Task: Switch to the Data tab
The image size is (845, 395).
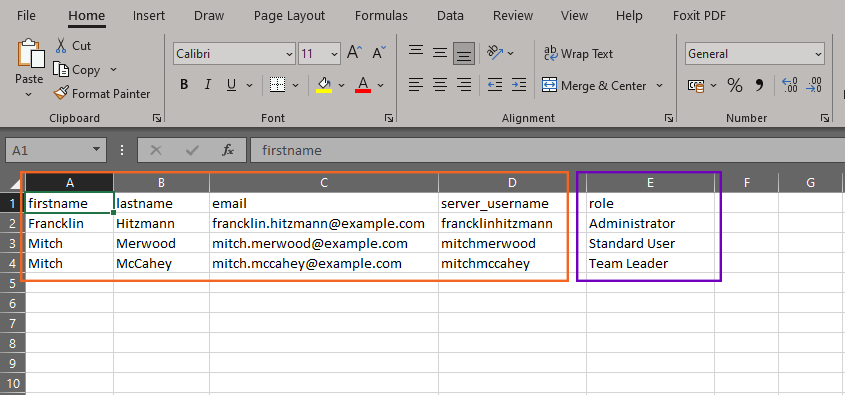Action: [x=450, y=16]
